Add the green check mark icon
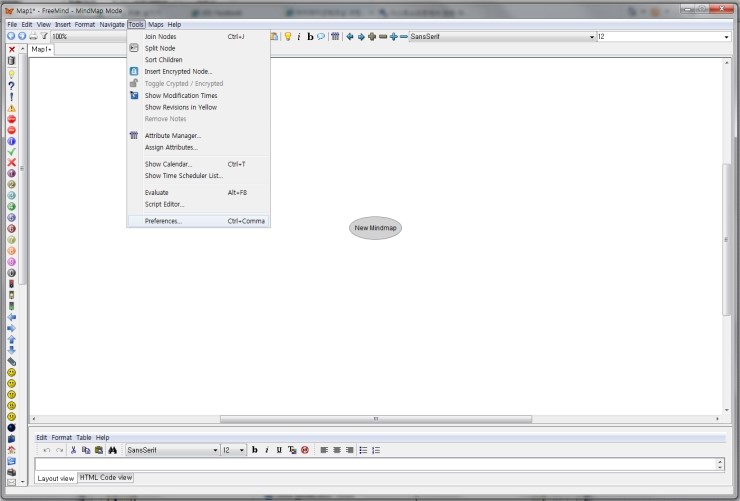Image resolution: width=740 pixels, height=501 pixels. tap(11, 152)
